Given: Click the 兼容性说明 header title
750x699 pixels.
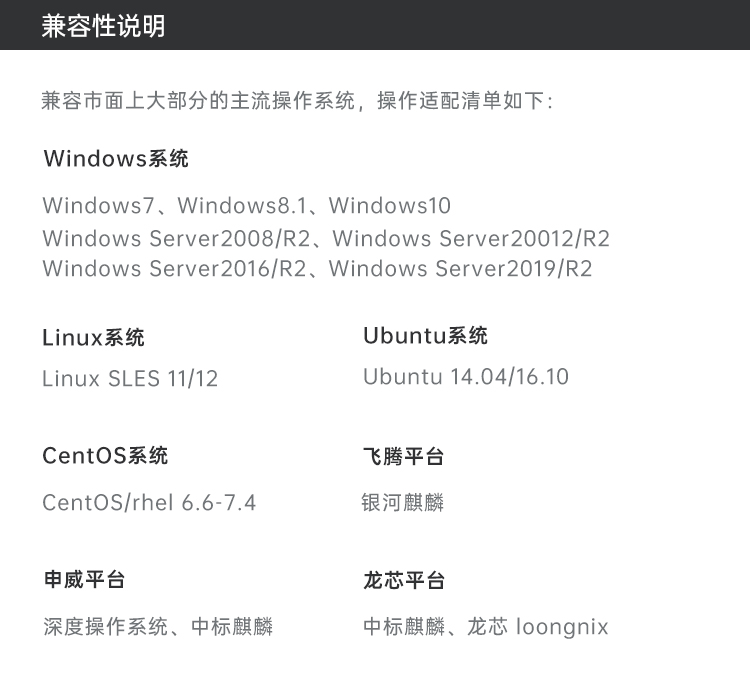Looking at the screenshot, I should (103, 26).
